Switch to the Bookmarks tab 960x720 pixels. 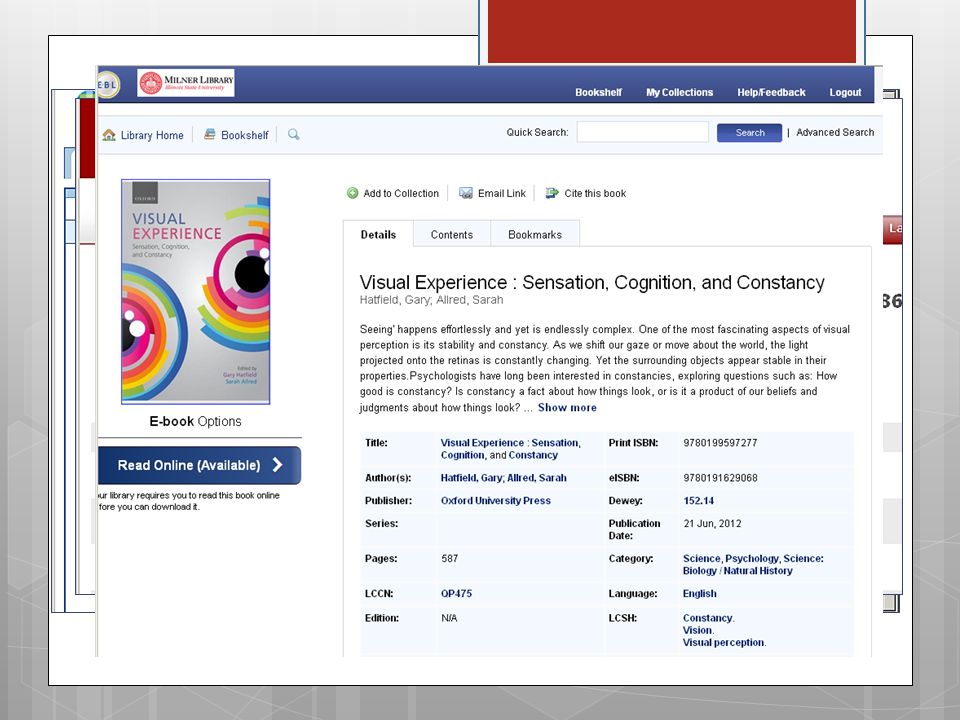coord(535,234)
